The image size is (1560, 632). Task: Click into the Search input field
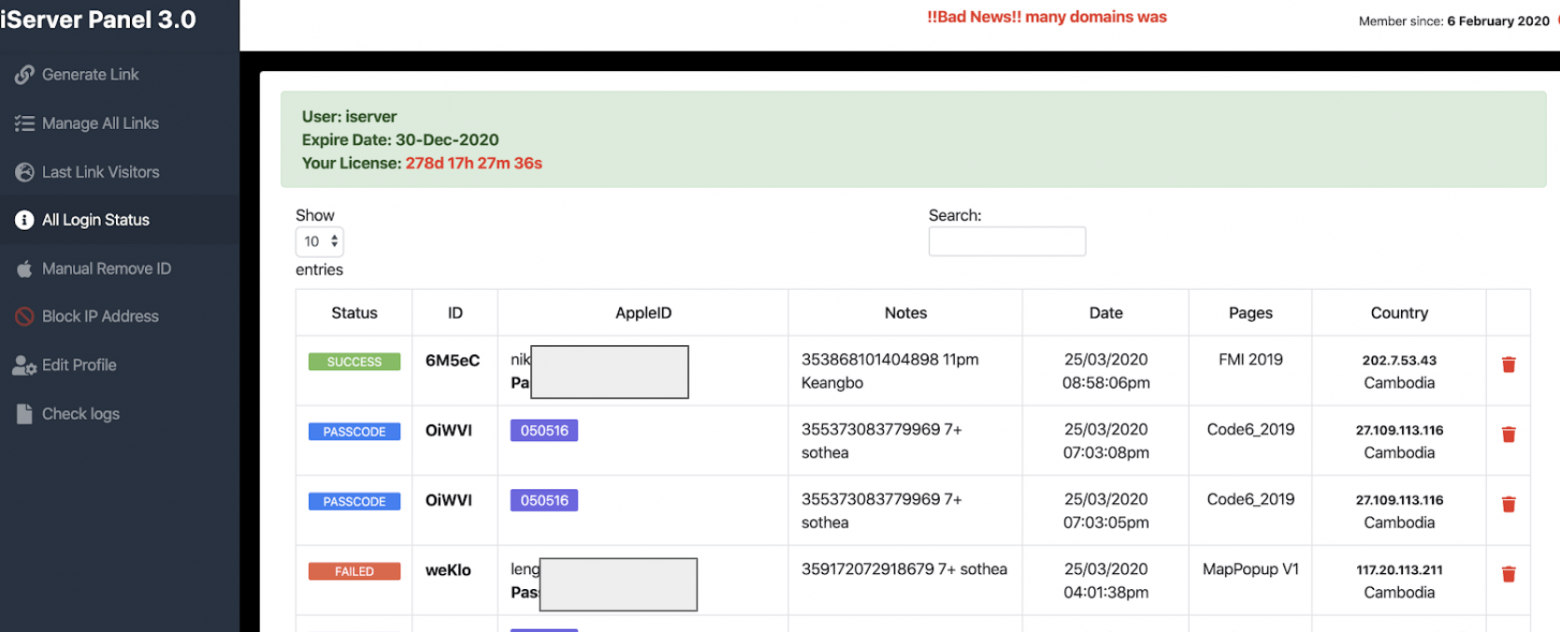pyautogui.click(x=1006, y=241)
